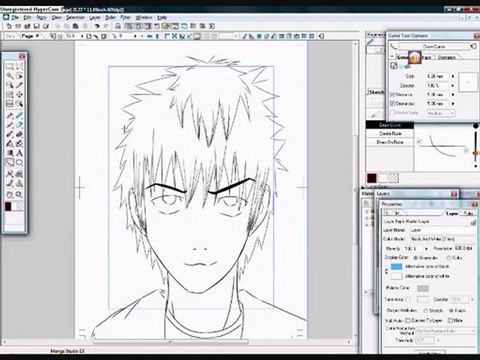Switch to Operation tab in Curve options
Viewport: 480px width, 360px height.
[447, 57]
